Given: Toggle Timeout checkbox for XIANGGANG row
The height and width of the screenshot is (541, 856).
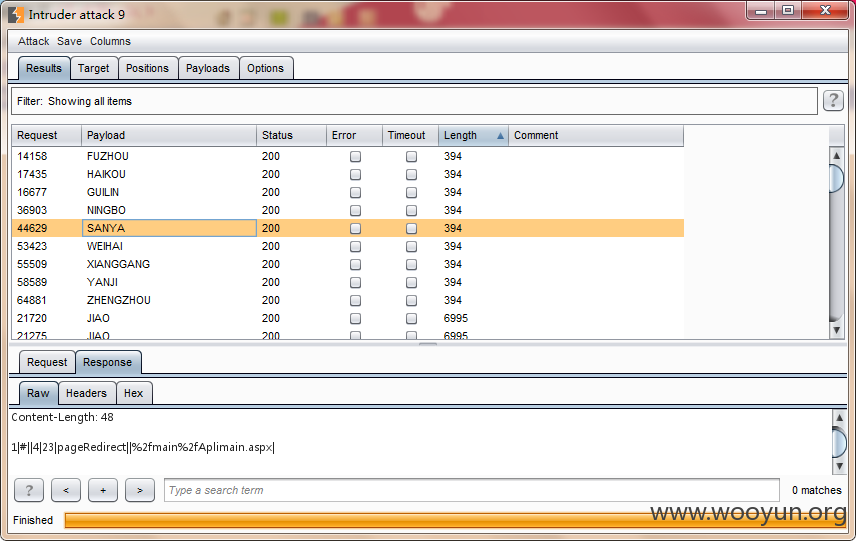Looking at the screenshot, I should point(412,264).
